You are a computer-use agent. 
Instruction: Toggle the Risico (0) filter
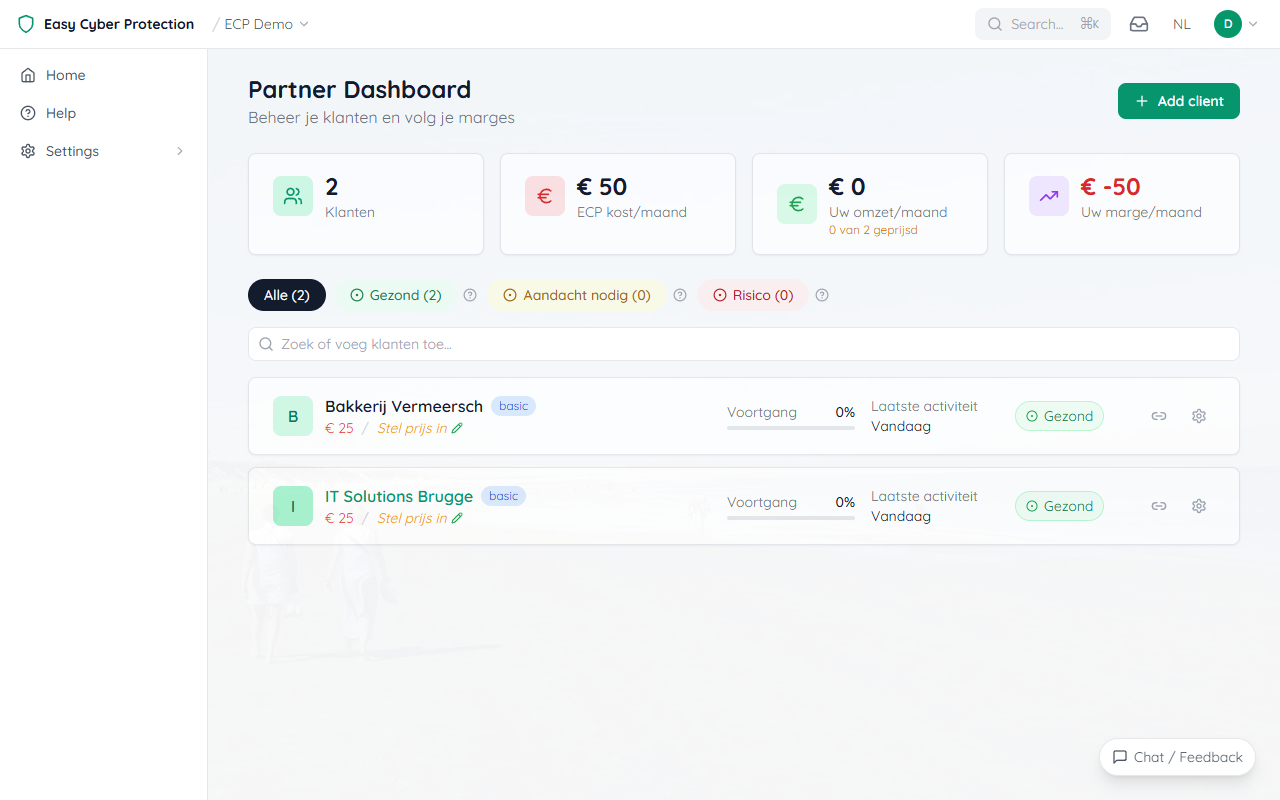click(753, 295)
